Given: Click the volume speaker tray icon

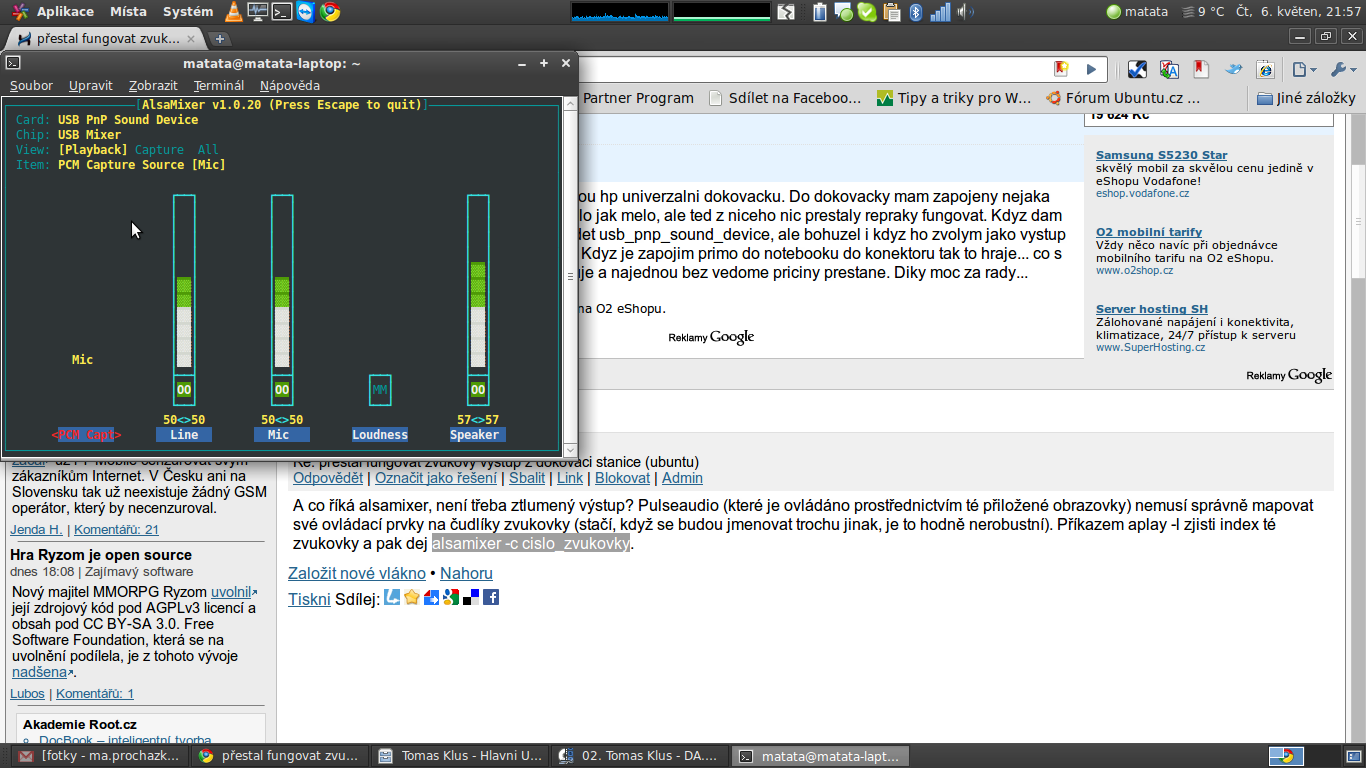Looking at the screenshot, I should tap(965, 12).
